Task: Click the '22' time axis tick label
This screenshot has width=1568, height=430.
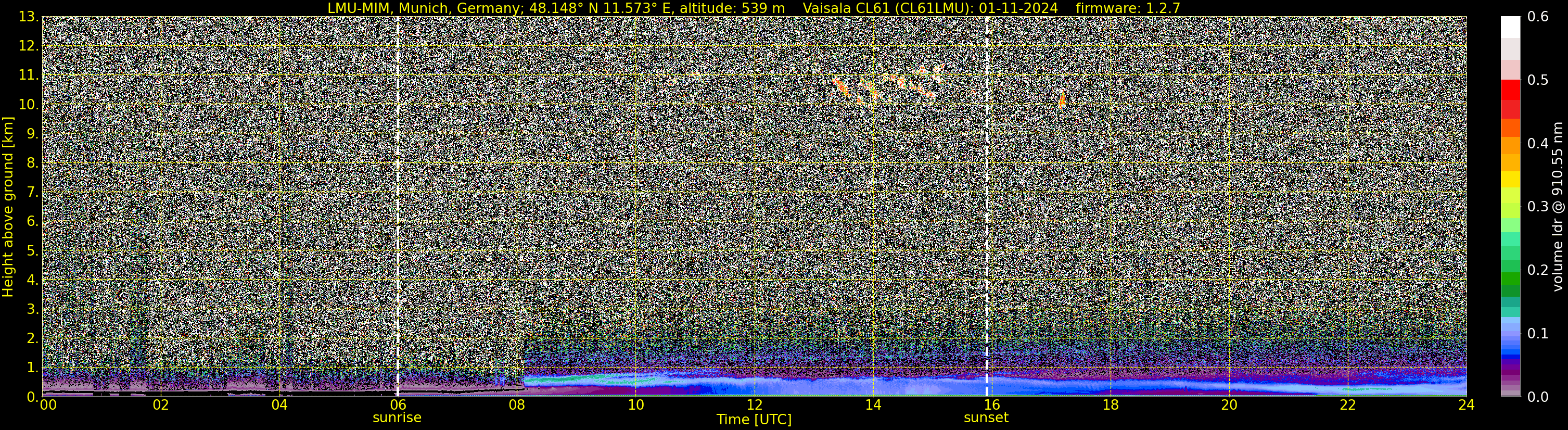Action: pyautogui.click(x=1348, y=405)
